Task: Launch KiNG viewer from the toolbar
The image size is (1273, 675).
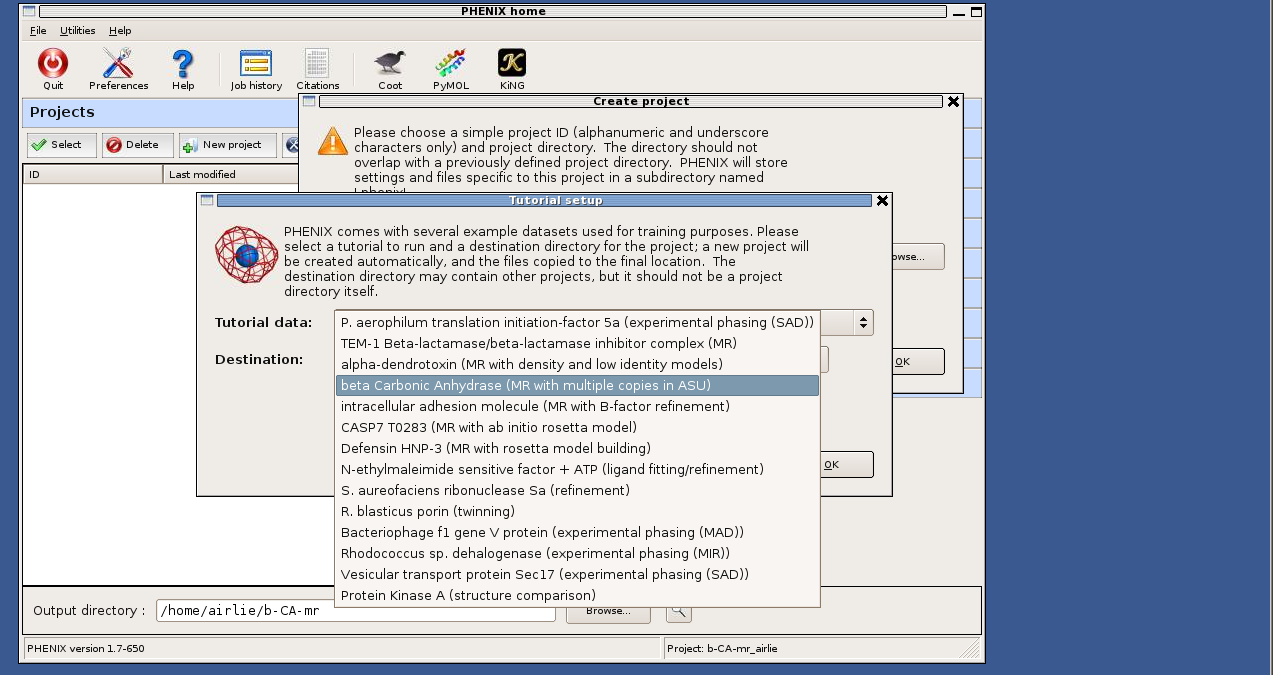Action: [512, 66]
